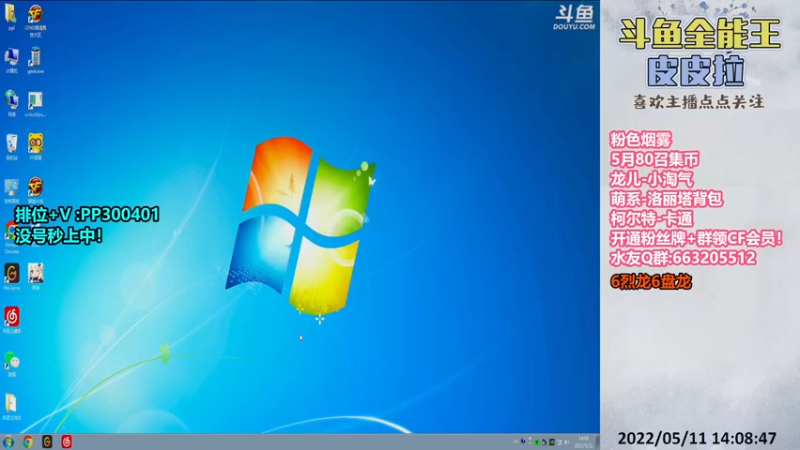Open the taskbar clock and date

[x=584, y=442]
